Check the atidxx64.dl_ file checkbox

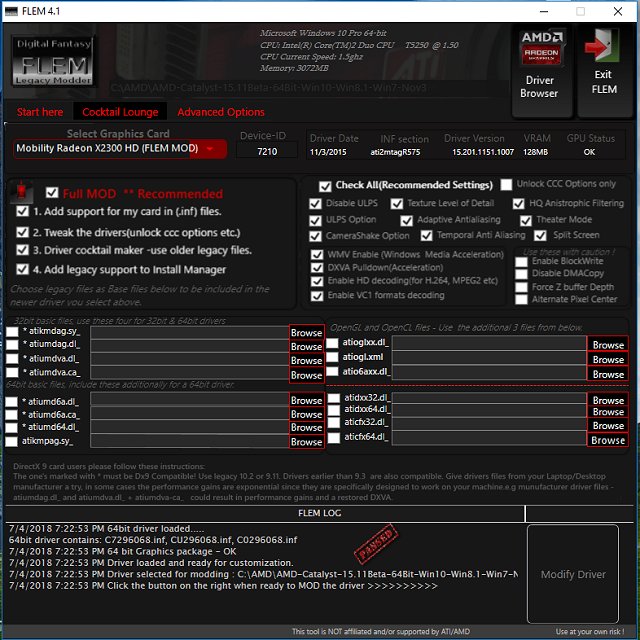(x=333, y=409)
